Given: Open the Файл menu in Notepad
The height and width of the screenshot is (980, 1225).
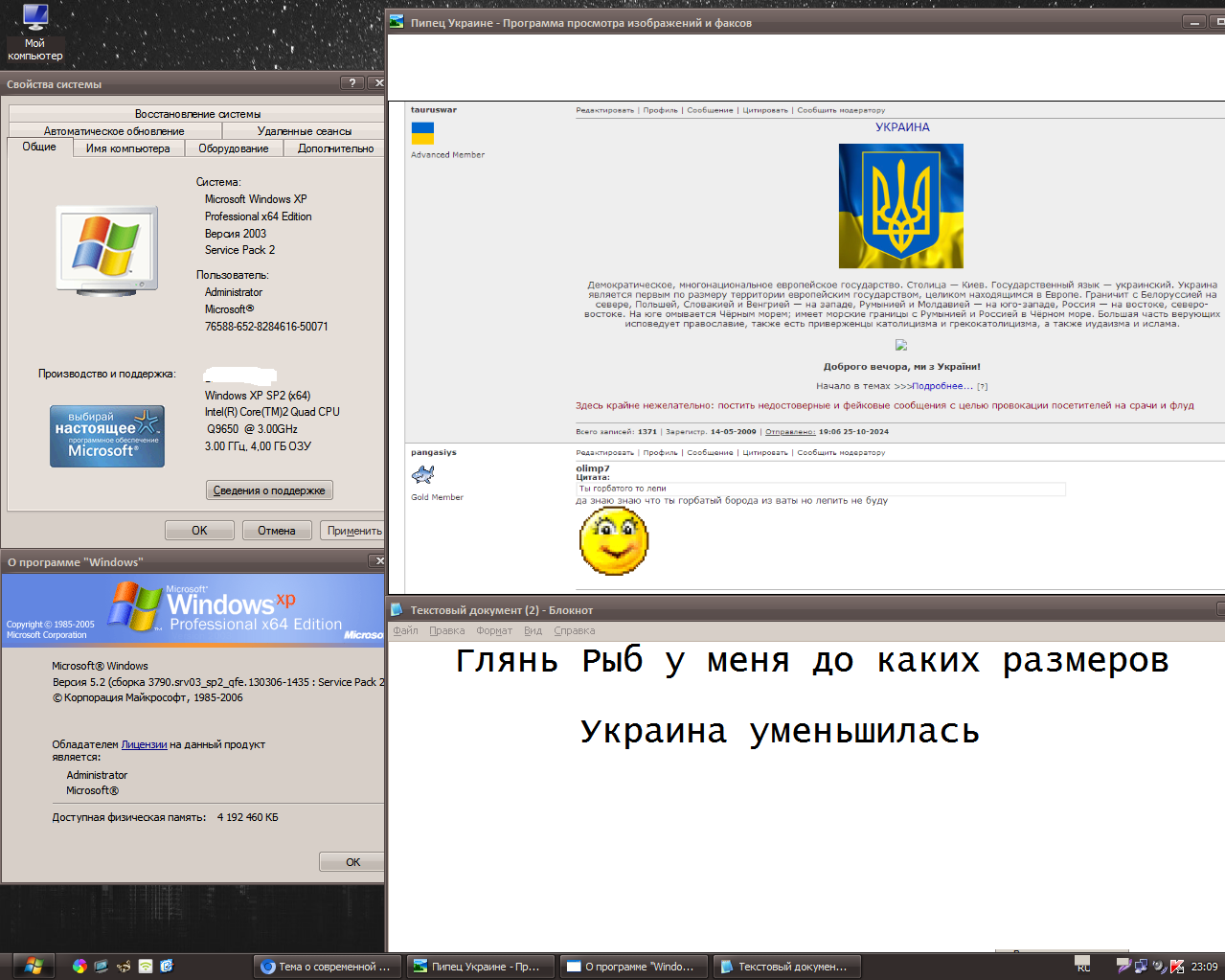Looking at the screenshot, I should pyautogui.click(x=405, y=630).
